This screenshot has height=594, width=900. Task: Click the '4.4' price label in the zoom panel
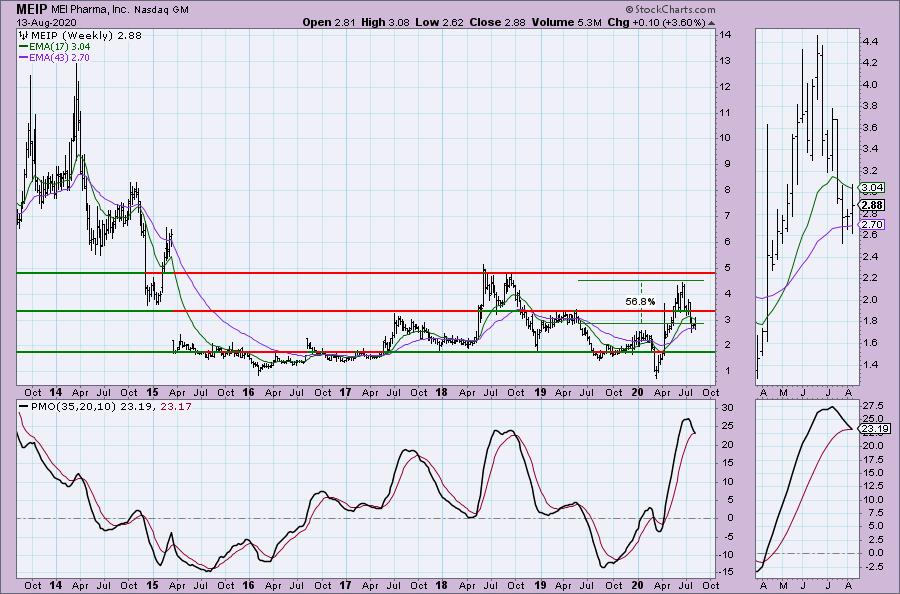[x=869, y=41]
